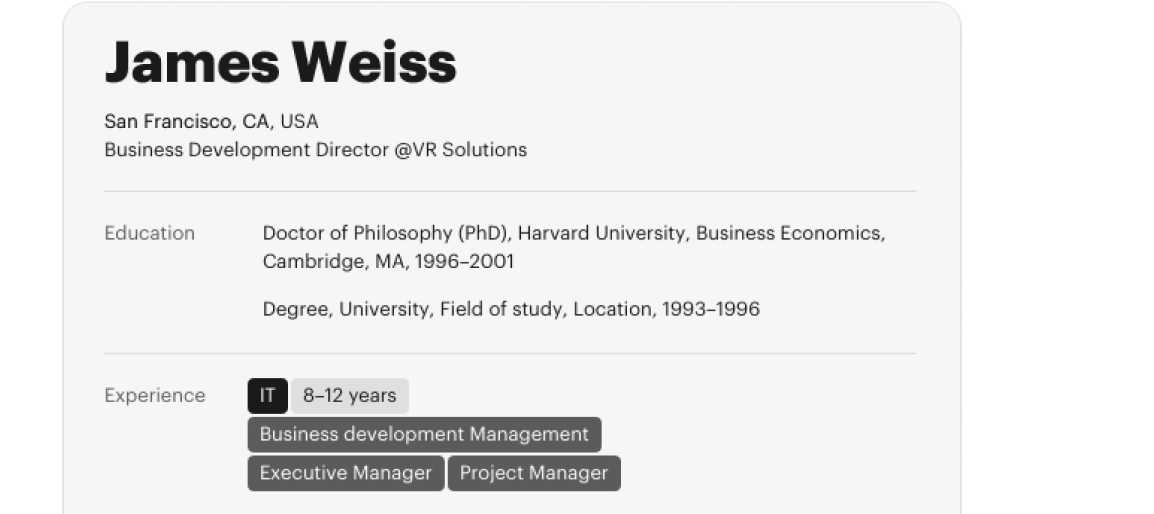The height and width of the screenshot is (514, 1154).
Task: Select the Doctor of Philosophy (PhD) text
Action: (386, 233)
